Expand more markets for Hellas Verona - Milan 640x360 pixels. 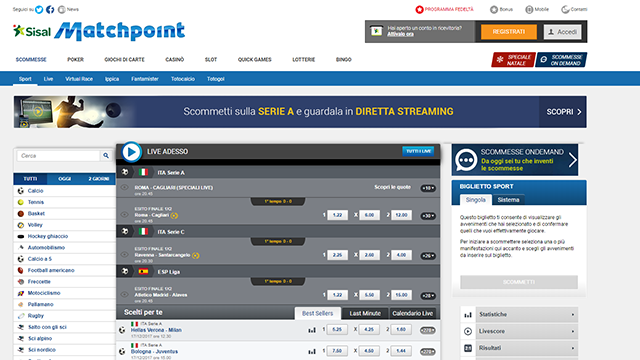[x=428, y=330]
